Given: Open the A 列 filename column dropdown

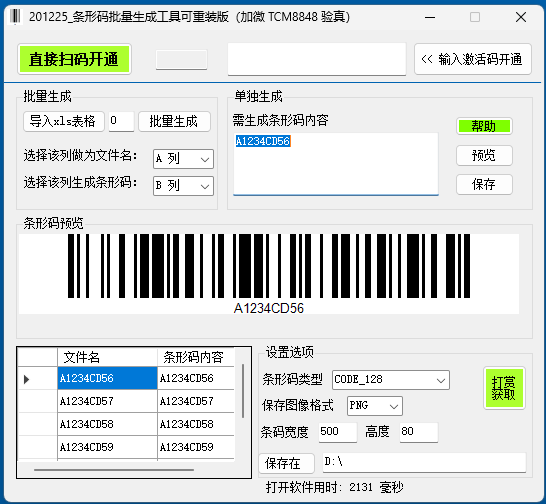Looking at the screenshot, I should tap(183, 159).
